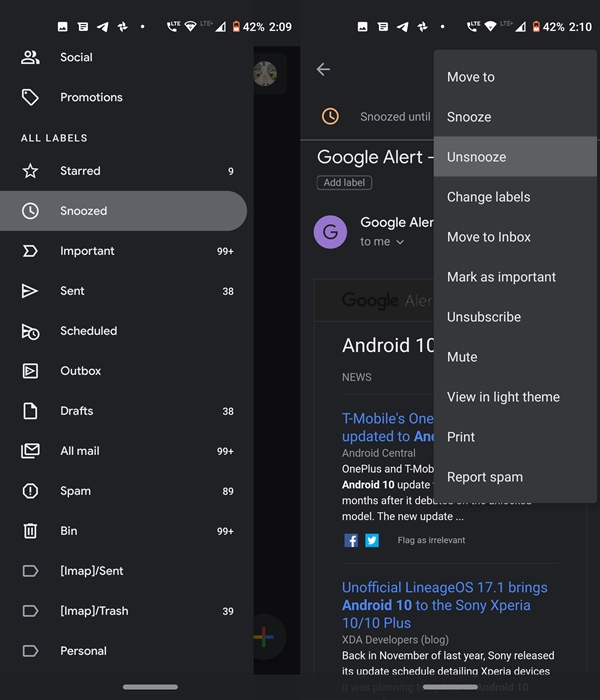Choose 'Mark as important' option
The image size is (600, 700).
pos(515,277)
